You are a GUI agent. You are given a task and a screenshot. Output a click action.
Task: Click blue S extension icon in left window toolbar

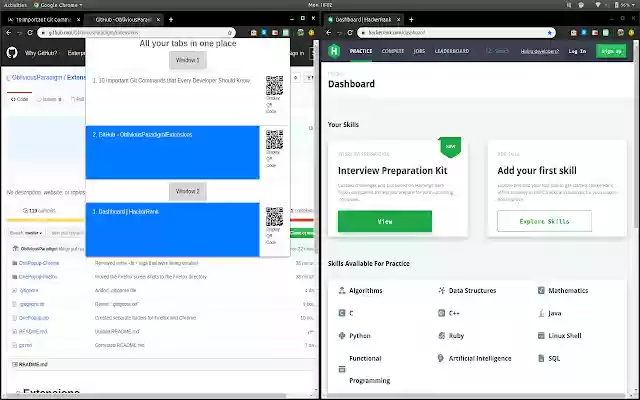click(264, 32)
